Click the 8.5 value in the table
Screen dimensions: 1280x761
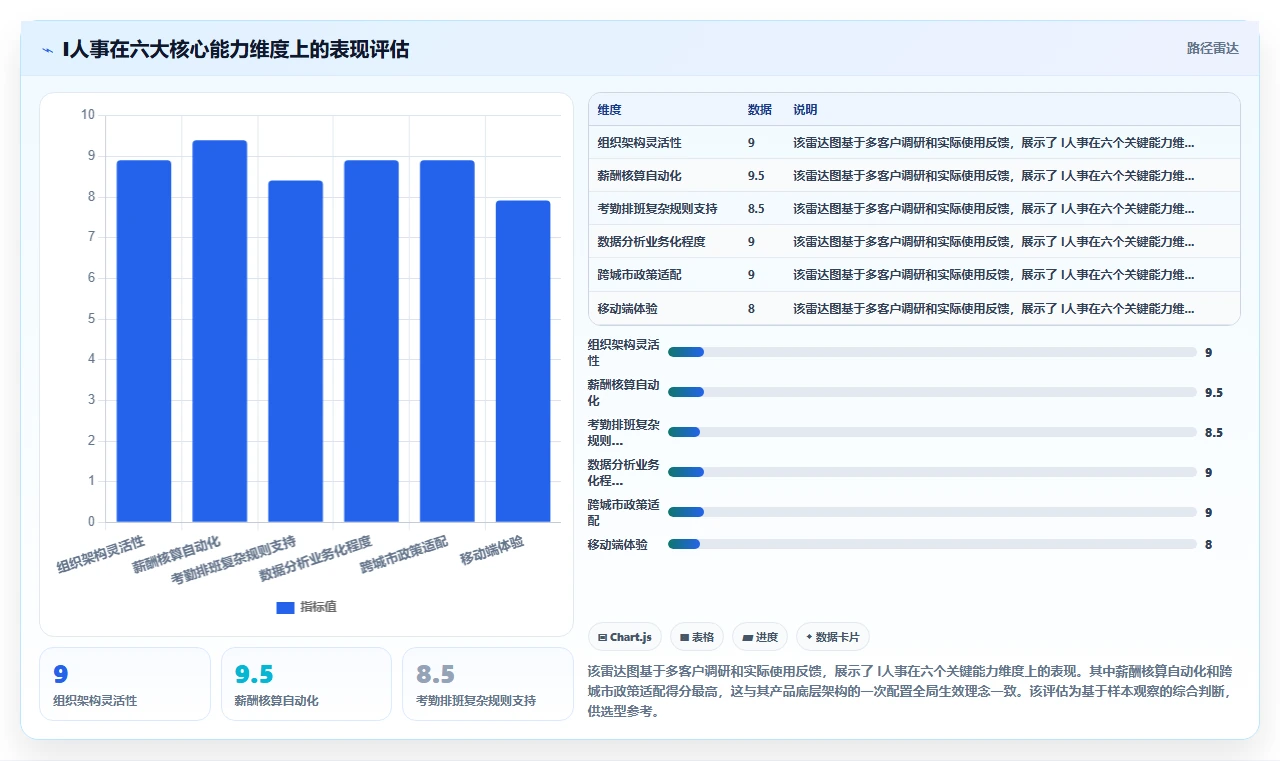(x=756, y=209)
